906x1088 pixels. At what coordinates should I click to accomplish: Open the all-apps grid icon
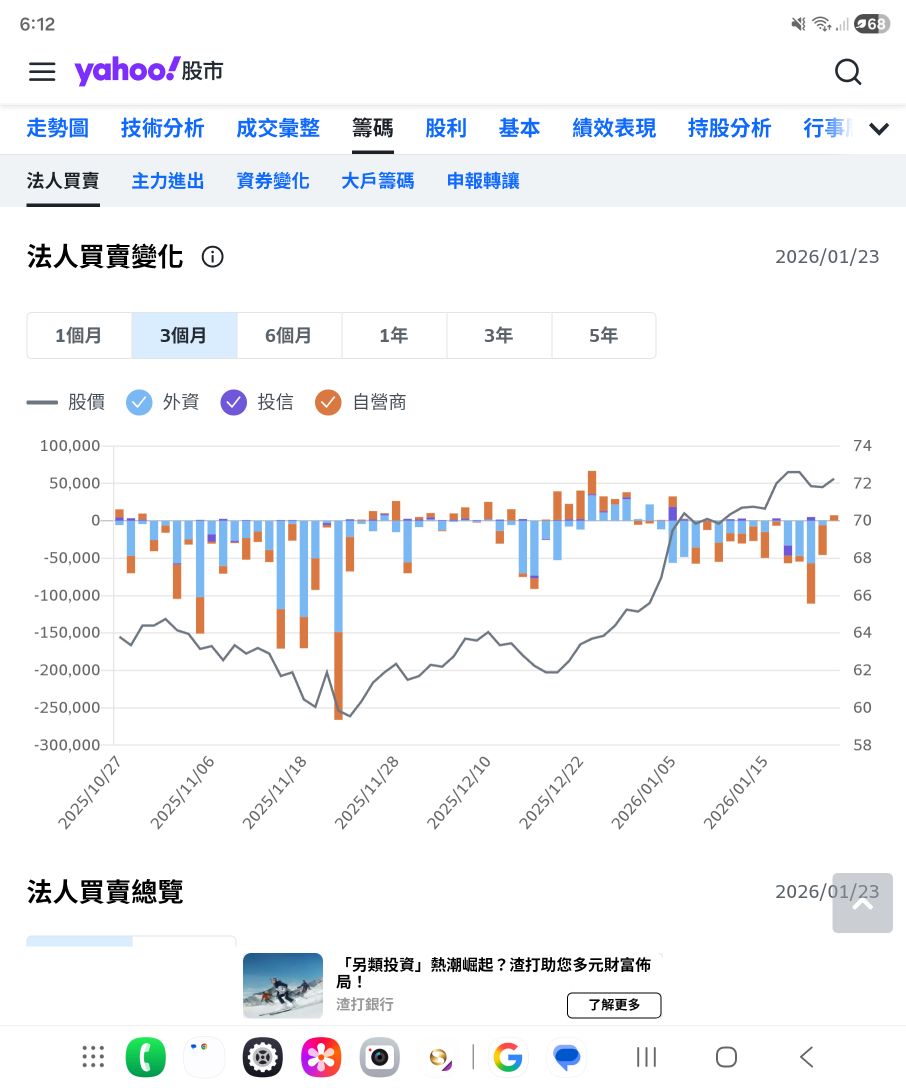click(93, 1057)
